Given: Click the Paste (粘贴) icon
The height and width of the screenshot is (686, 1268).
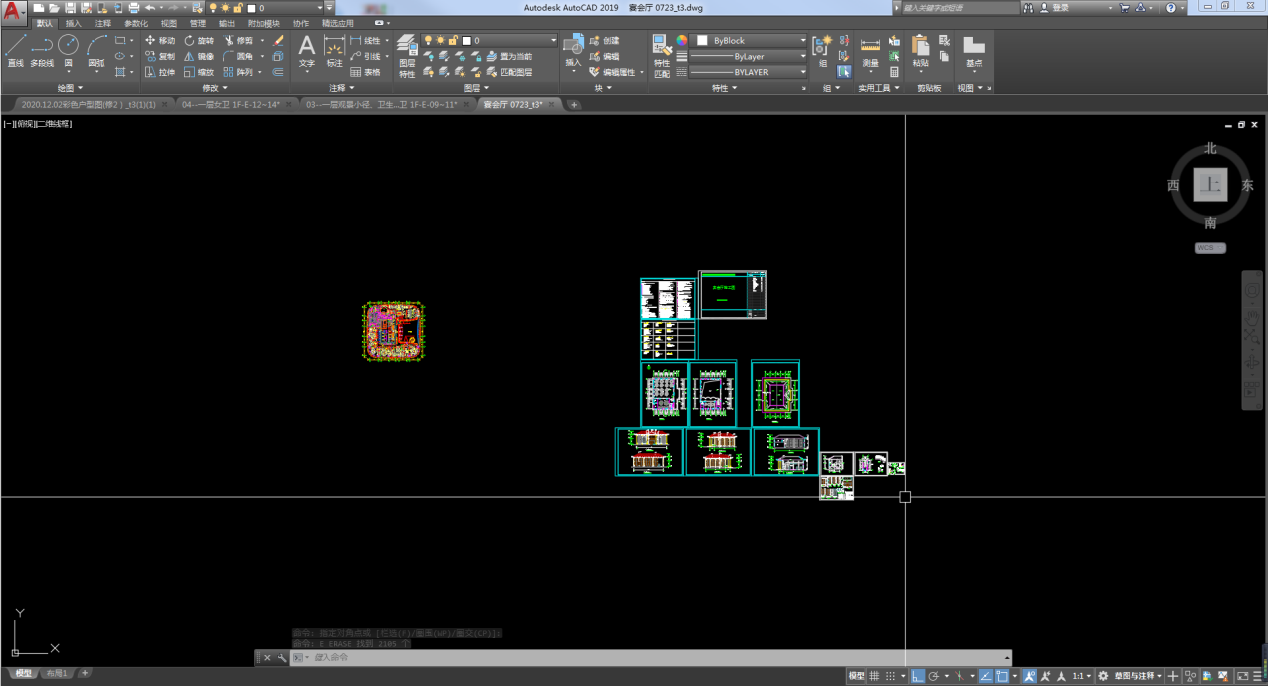Looking at the screenshot, I should [920, 51].
